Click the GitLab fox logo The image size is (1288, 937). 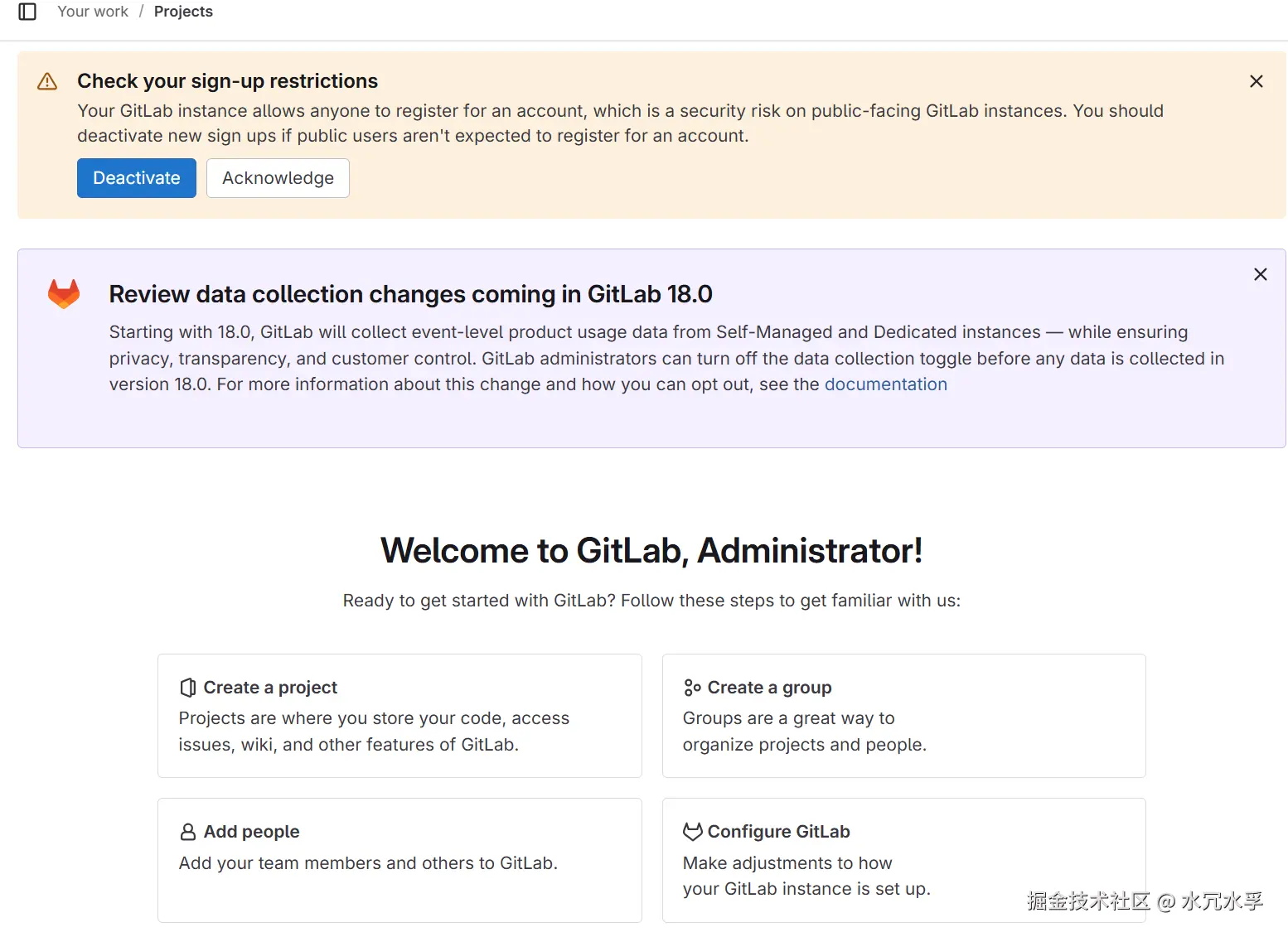pos(64,294)
